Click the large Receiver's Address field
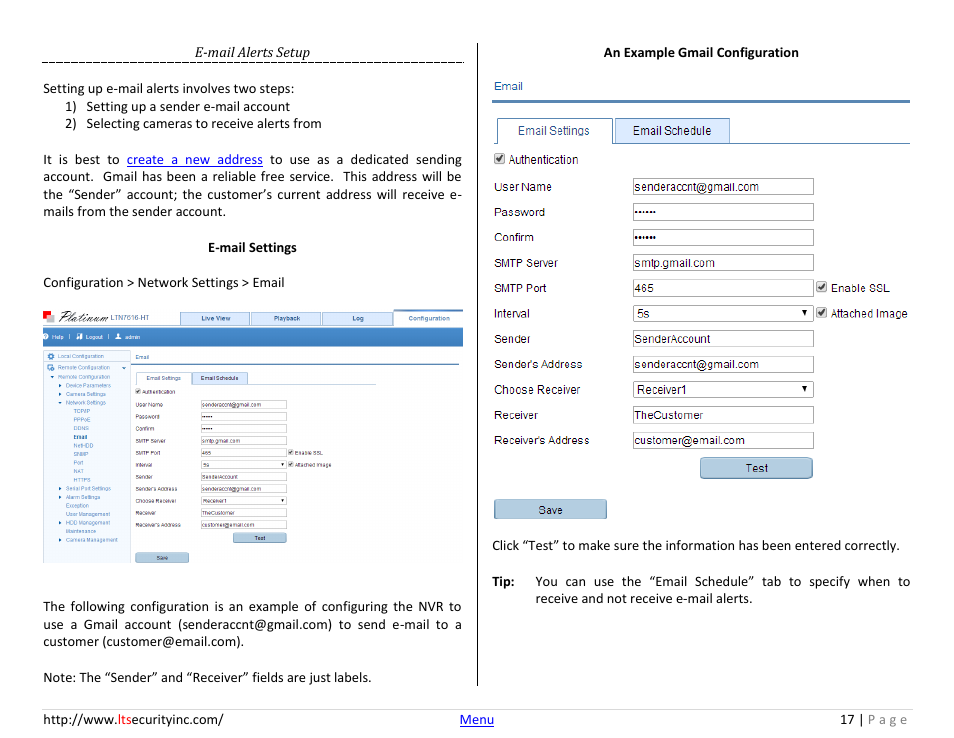Screen dimensions: 954x738 pyautogui.click(x=723, y=440)
